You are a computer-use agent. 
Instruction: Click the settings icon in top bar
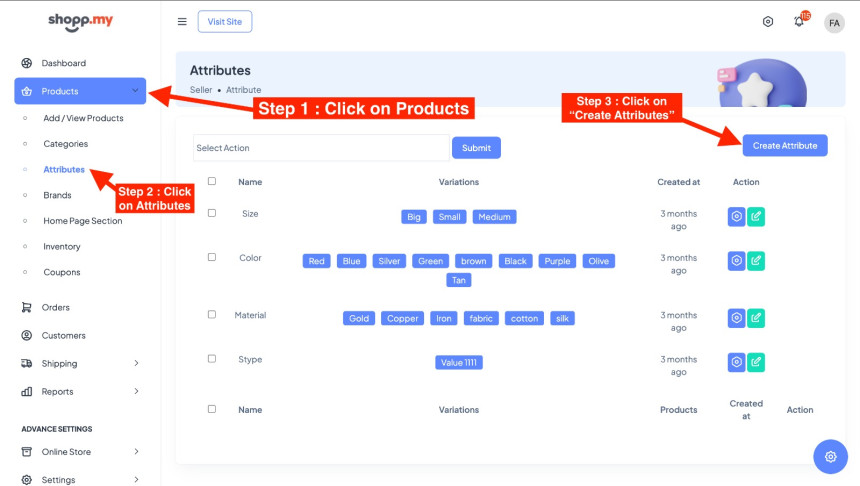[x=768, y=22]
